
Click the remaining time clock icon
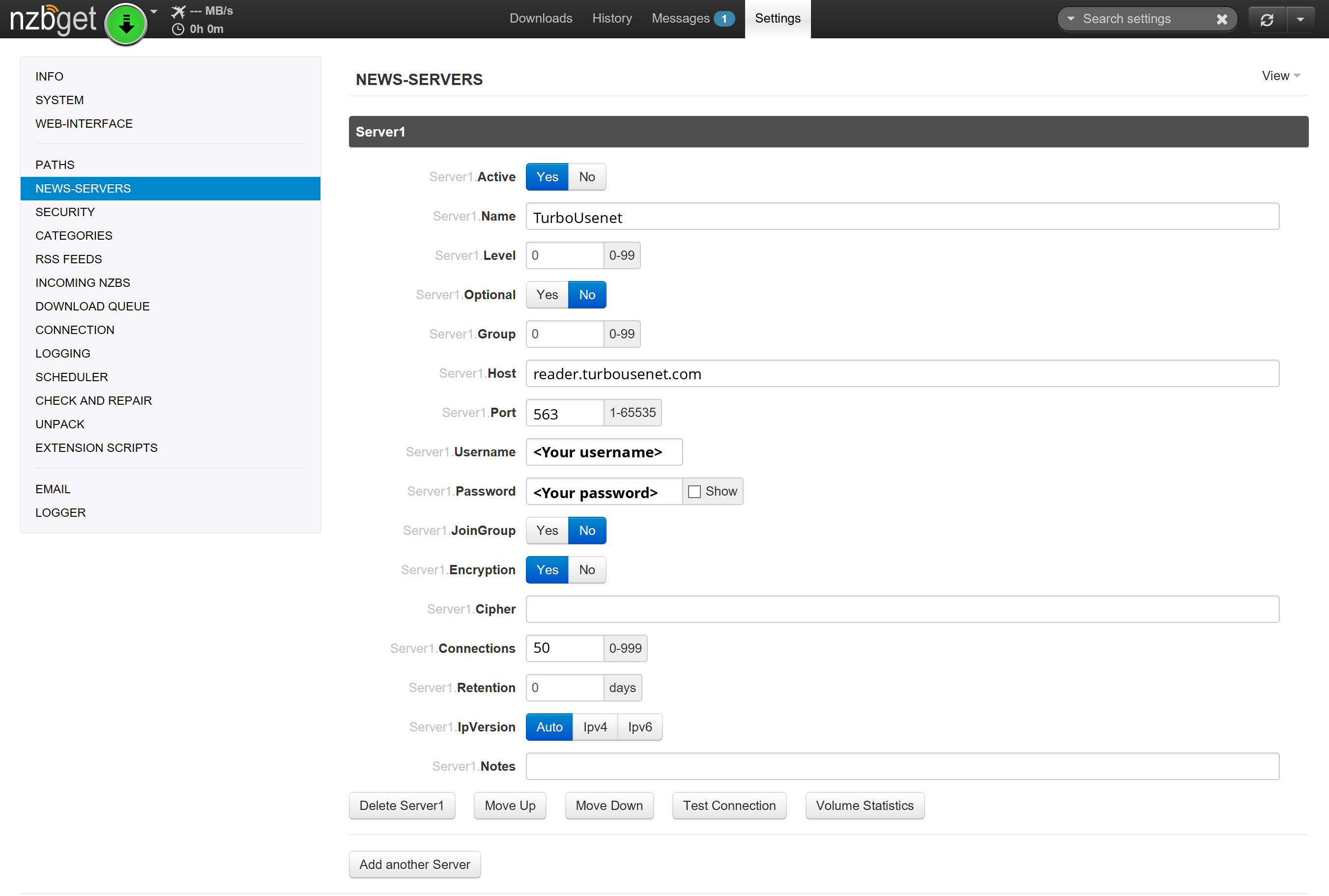point(178,29)
